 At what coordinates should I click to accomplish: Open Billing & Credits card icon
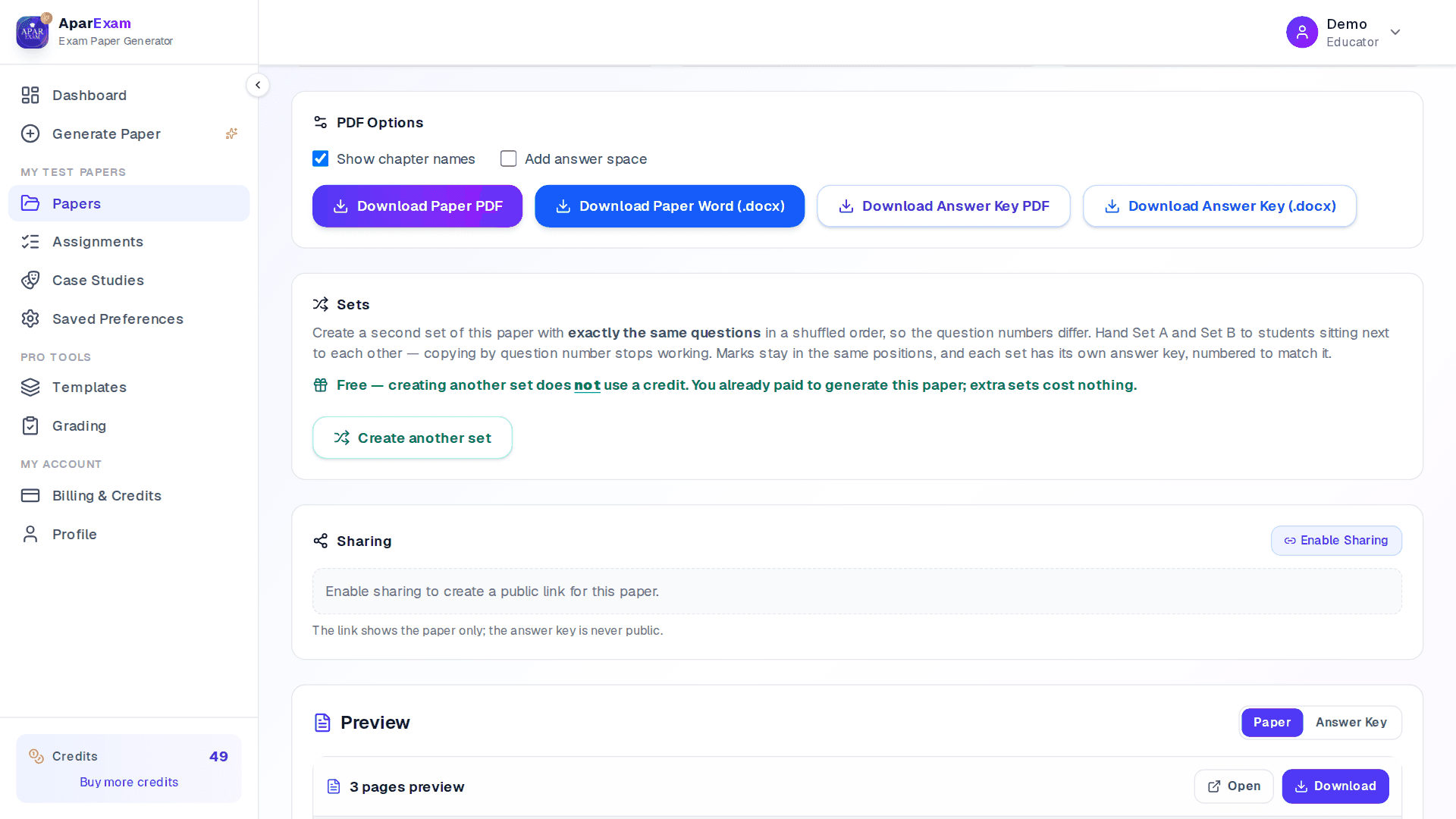click(30, 495)
